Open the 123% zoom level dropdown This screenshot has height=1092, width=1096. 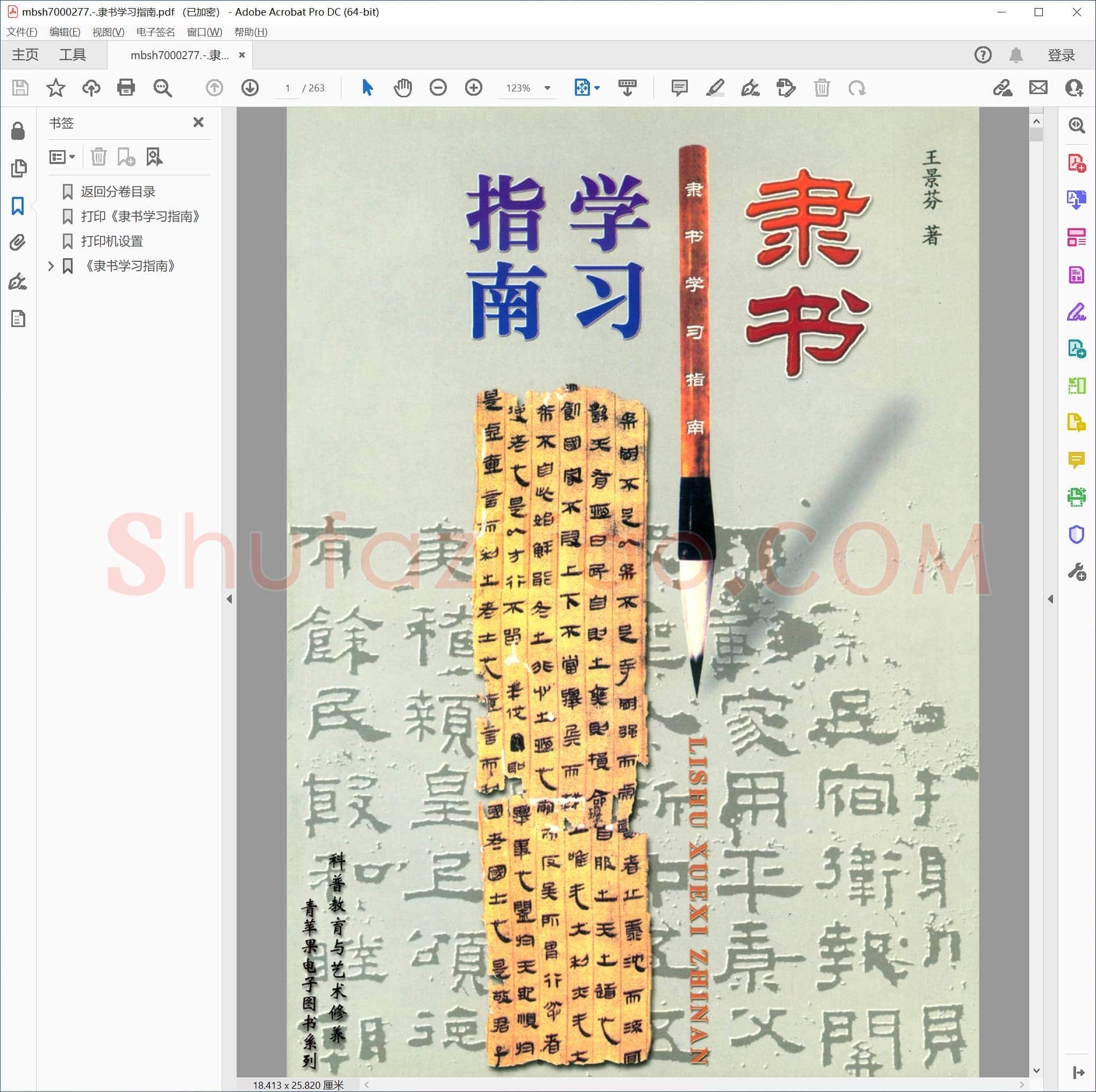pyautogui.click(x=547, y=88)
